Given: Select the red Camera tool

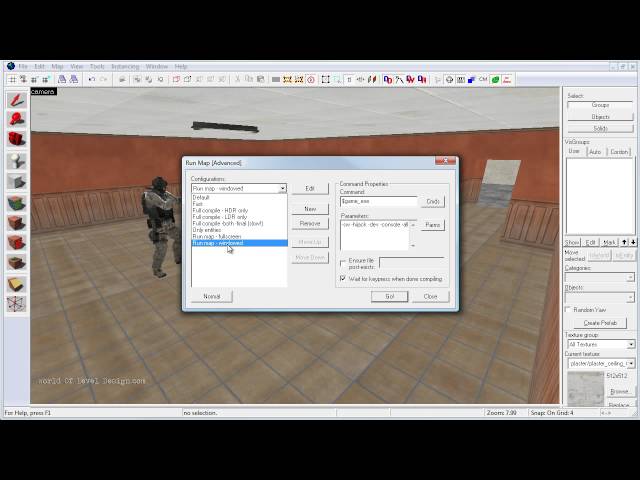Looking at the screenshot, I should 16,139.
